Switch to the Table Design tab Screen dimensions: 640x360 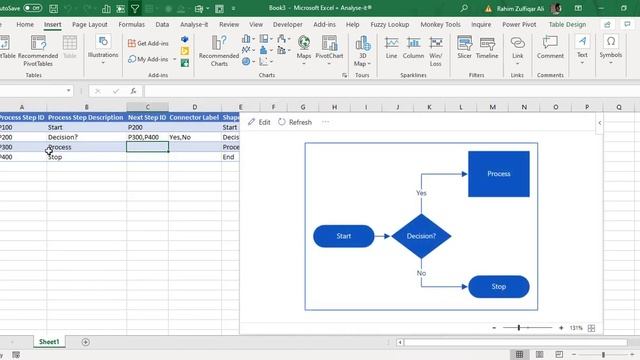567,24
